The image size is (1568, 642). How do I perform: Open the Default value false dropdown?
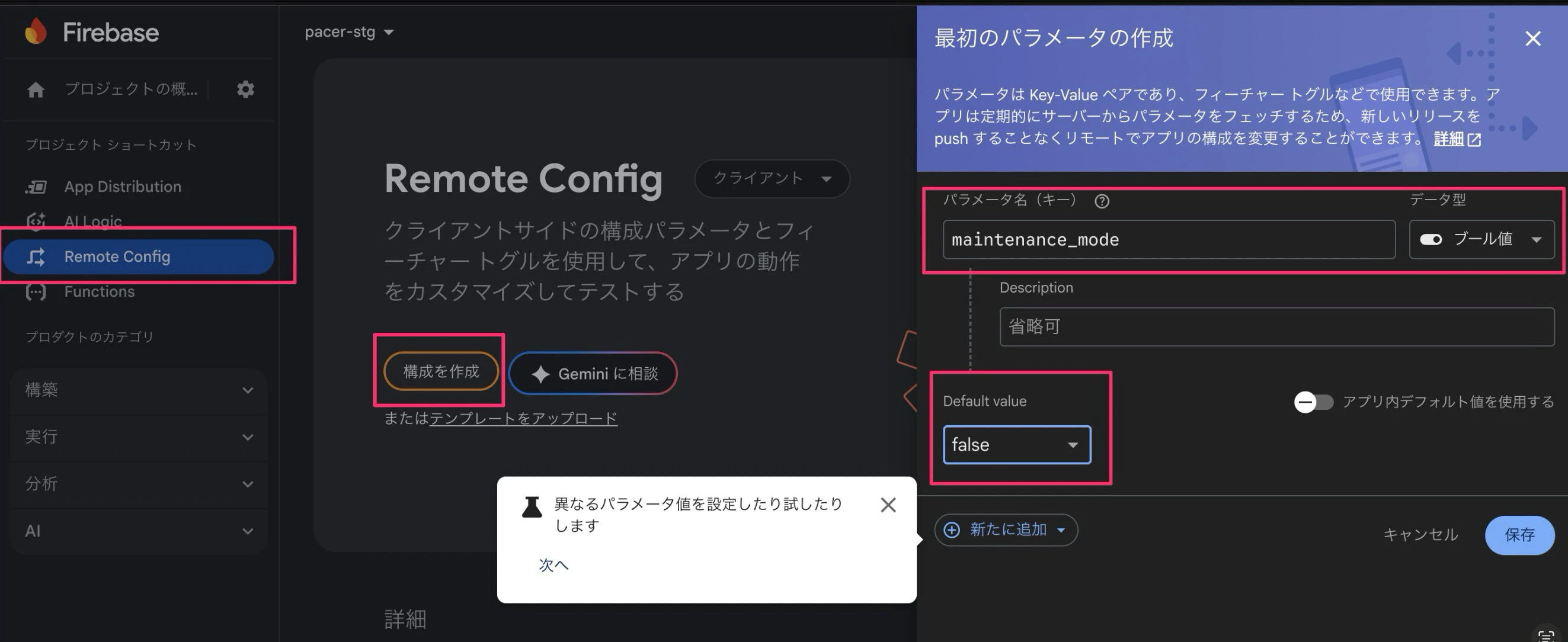(1016, 445)
